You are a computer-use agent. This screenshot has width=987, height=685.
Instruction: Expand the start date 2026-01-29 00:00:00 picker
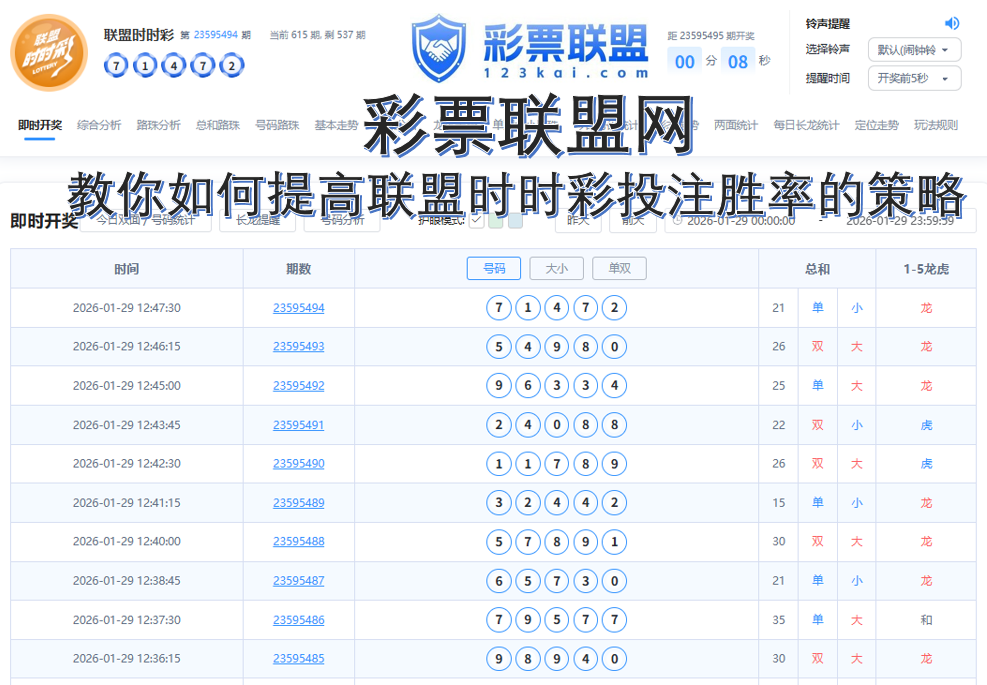(x=740, y=222)
